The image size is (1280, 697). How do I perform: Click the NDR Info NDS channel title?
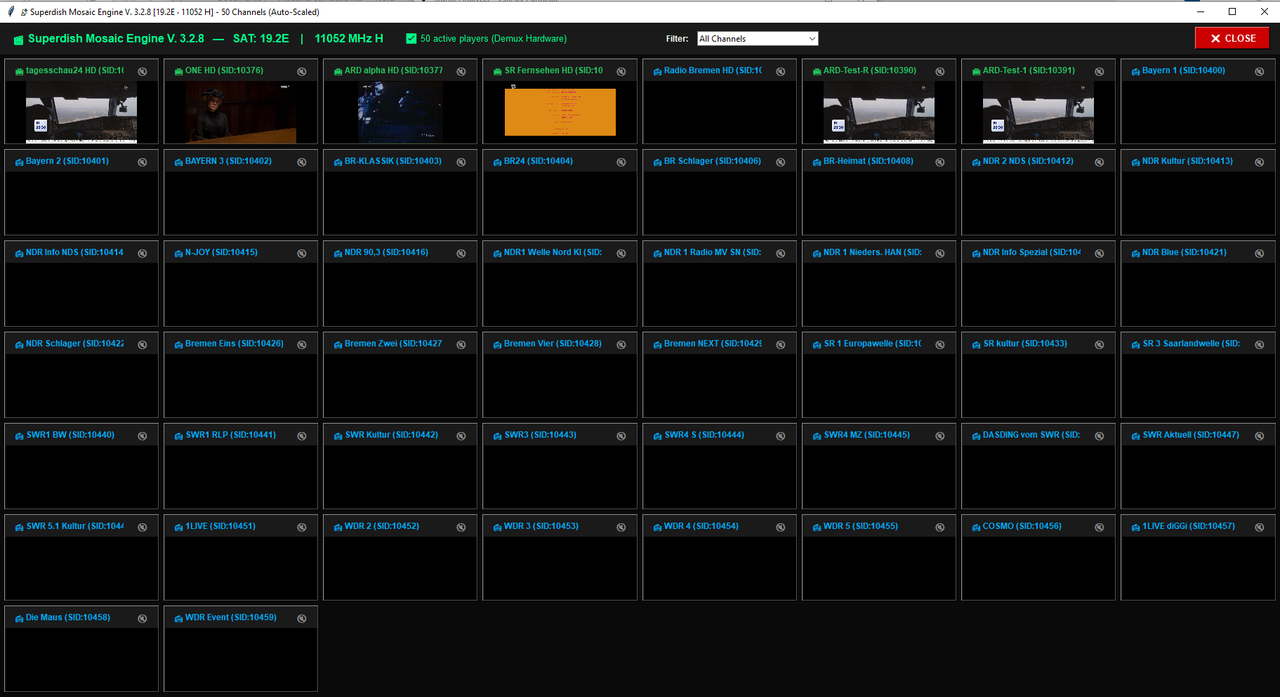tap(75, 252)
